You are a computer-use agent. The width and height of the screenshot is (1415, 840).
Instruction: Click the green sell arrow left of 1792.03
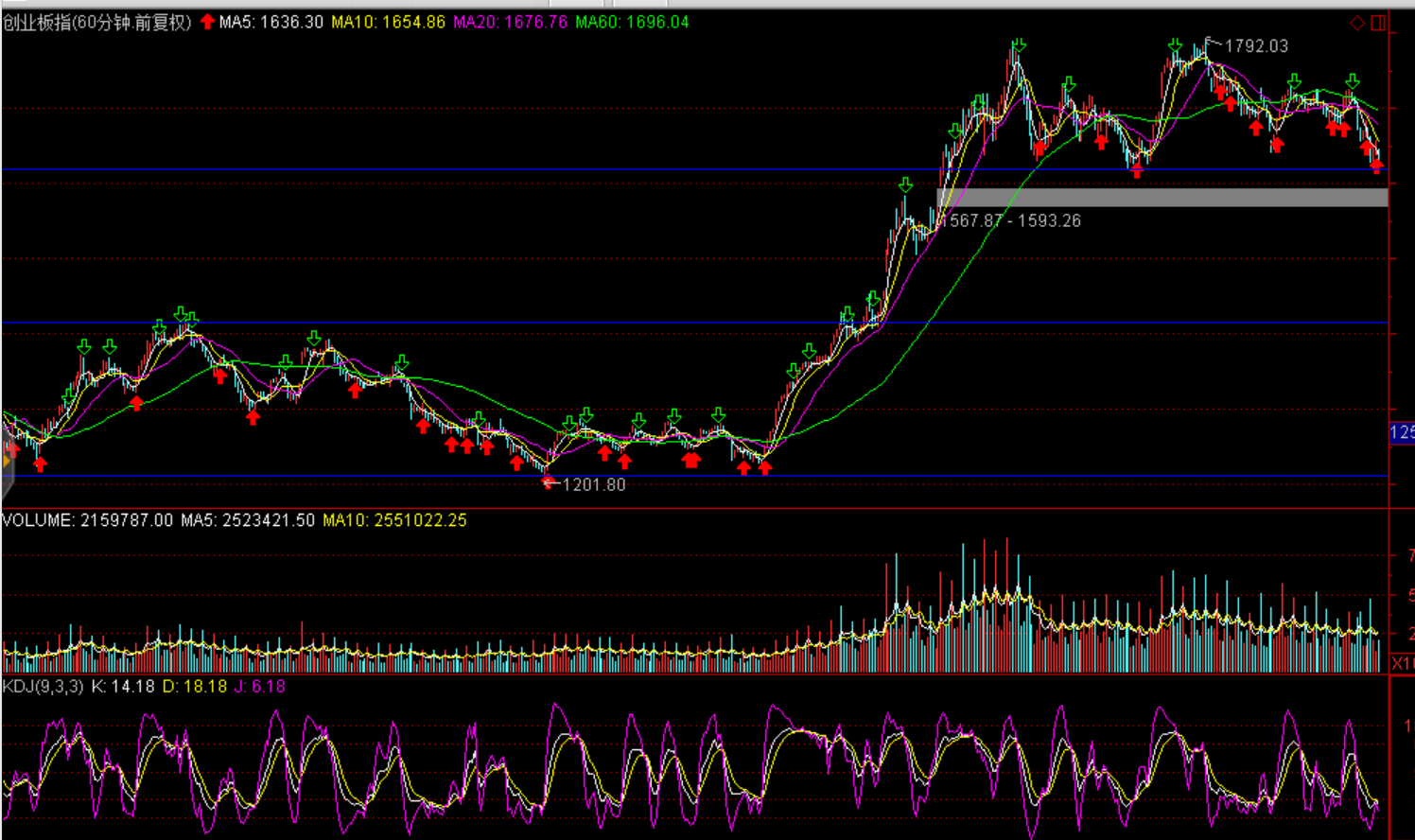[x=1175, y=46]
